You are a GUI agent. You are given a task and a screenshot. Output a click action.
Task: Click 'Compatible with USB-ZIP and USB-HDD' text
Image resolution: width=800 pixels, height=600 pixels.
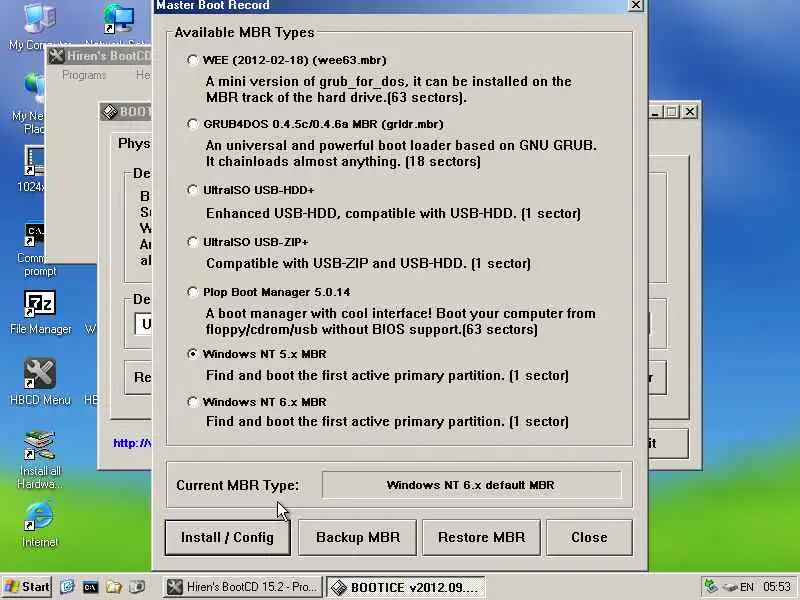click(368, 263)
